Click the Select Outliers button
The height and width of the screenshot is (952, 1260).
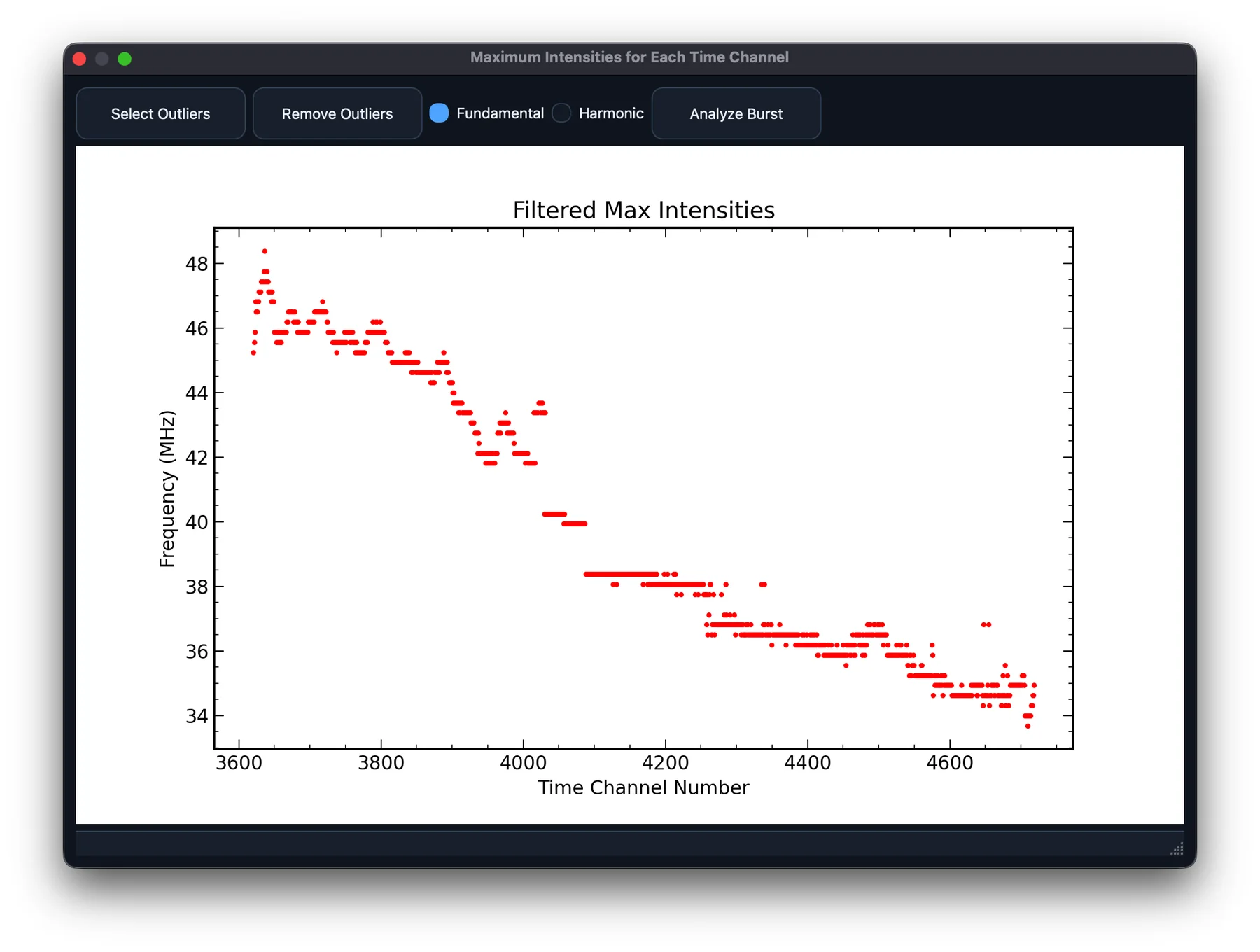[x=160, y=113]
